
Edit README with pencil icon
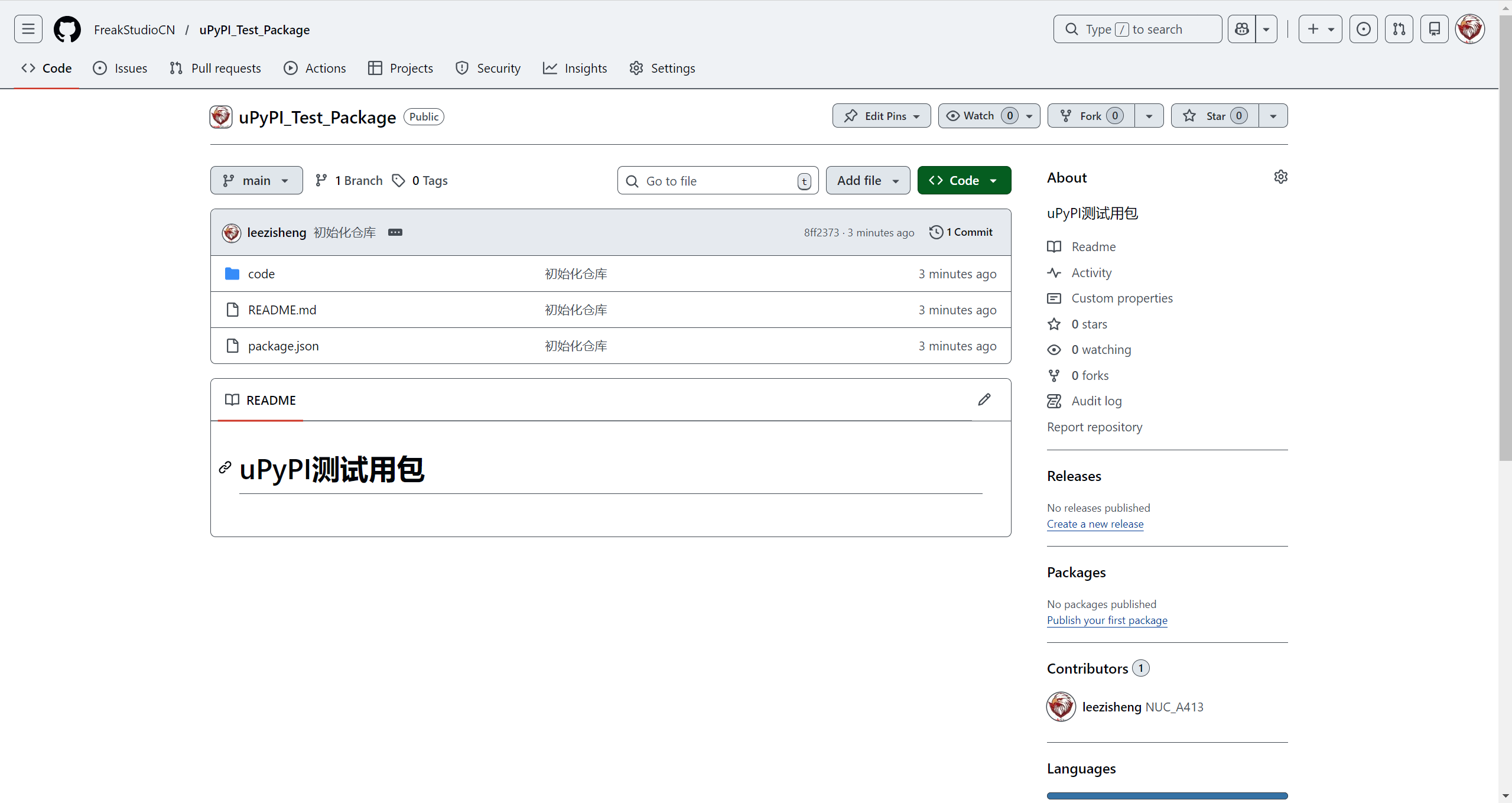[x=984, y=399]
